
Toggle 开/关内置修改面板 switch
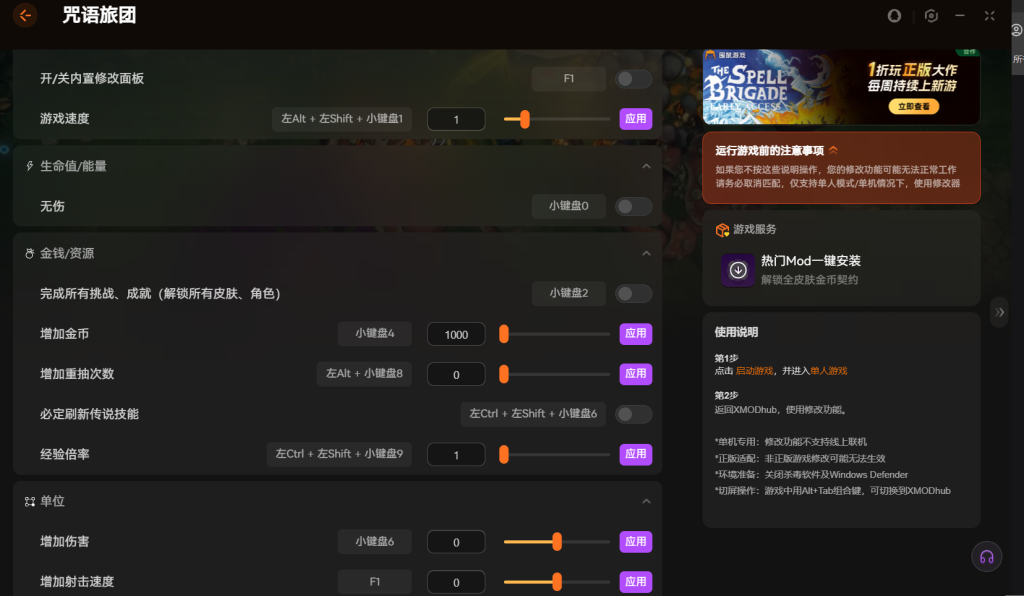[x=634, y=78]
